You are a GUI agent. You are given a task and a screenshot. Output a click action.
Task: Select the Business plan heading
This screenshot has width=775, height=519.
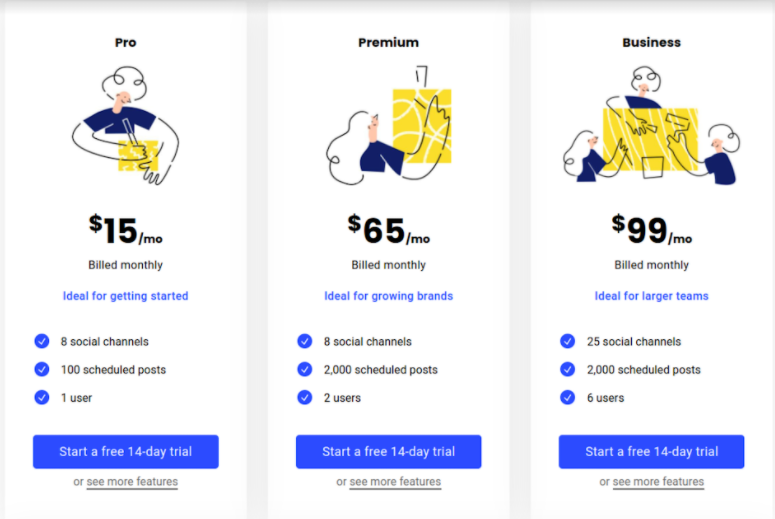point(651,42)
